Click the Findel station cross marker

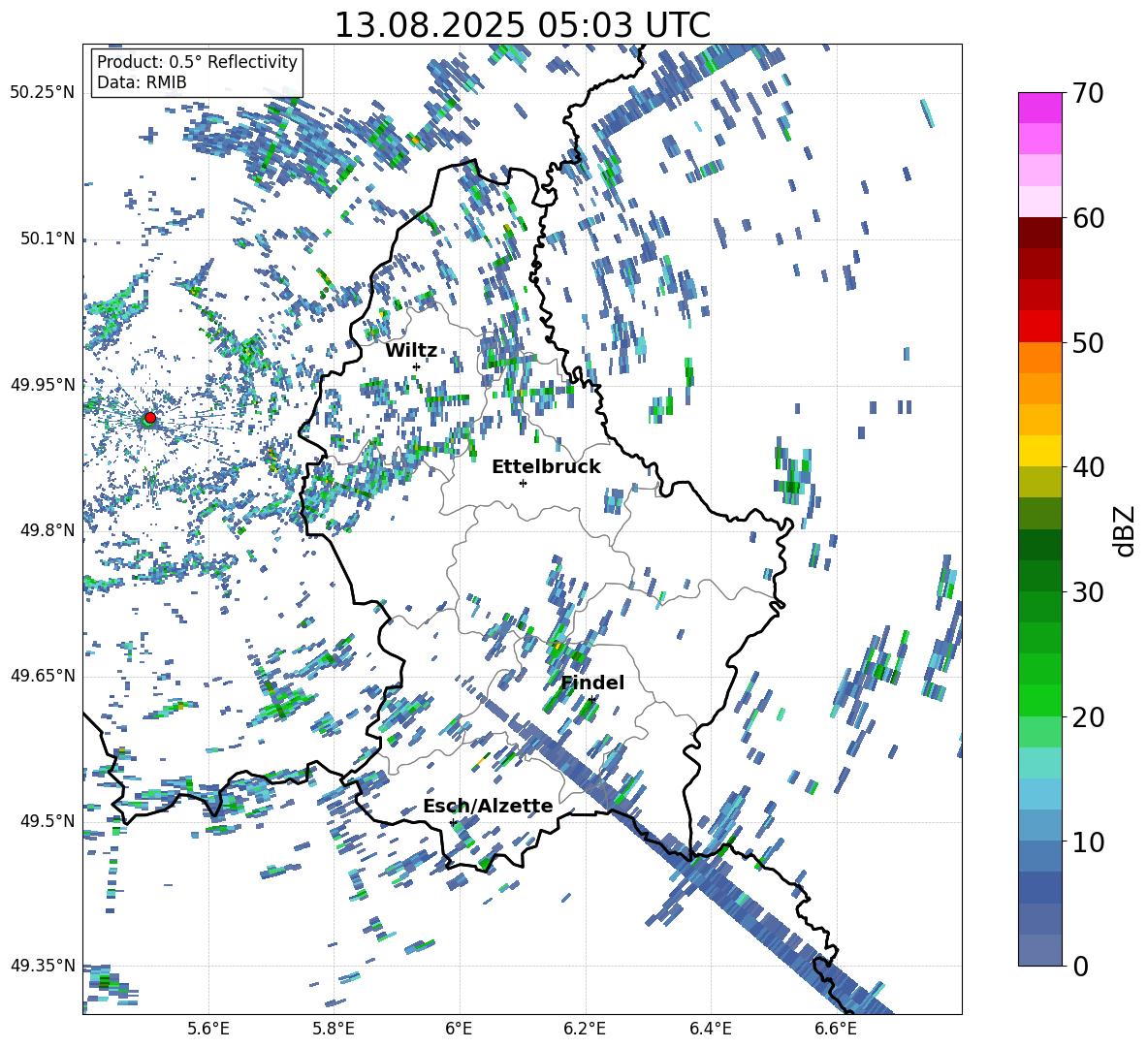click(x=591, y=700)
